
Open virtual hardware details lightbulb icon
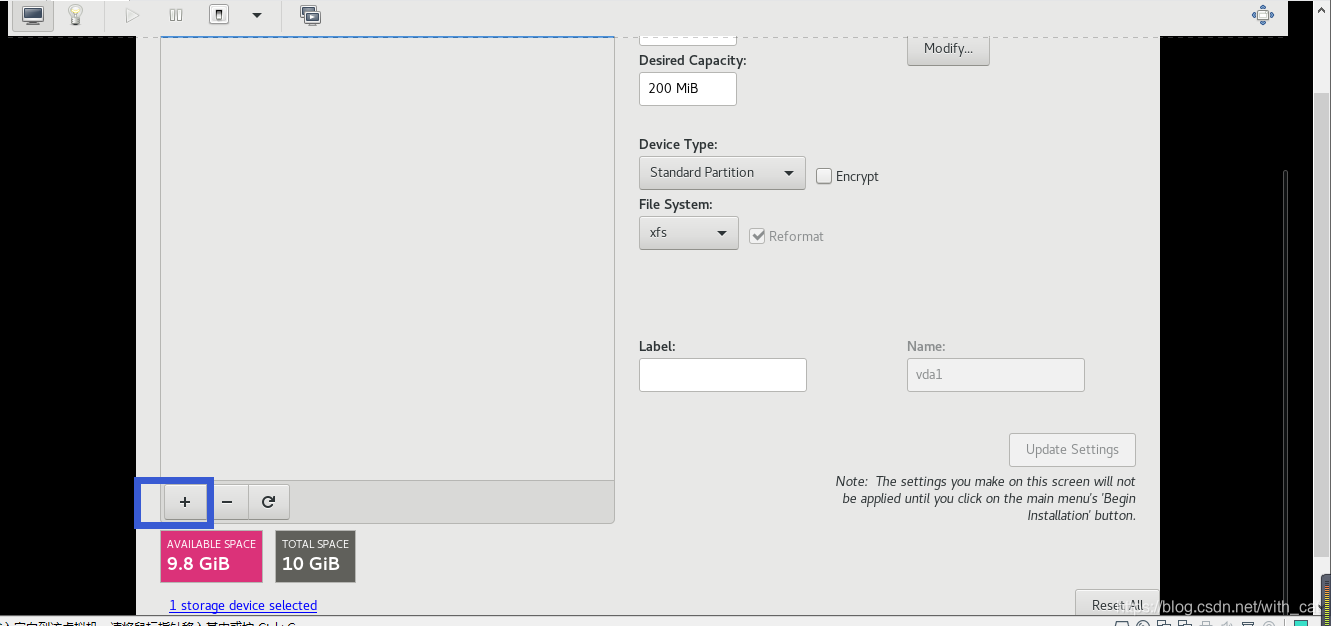pos(75,15)
